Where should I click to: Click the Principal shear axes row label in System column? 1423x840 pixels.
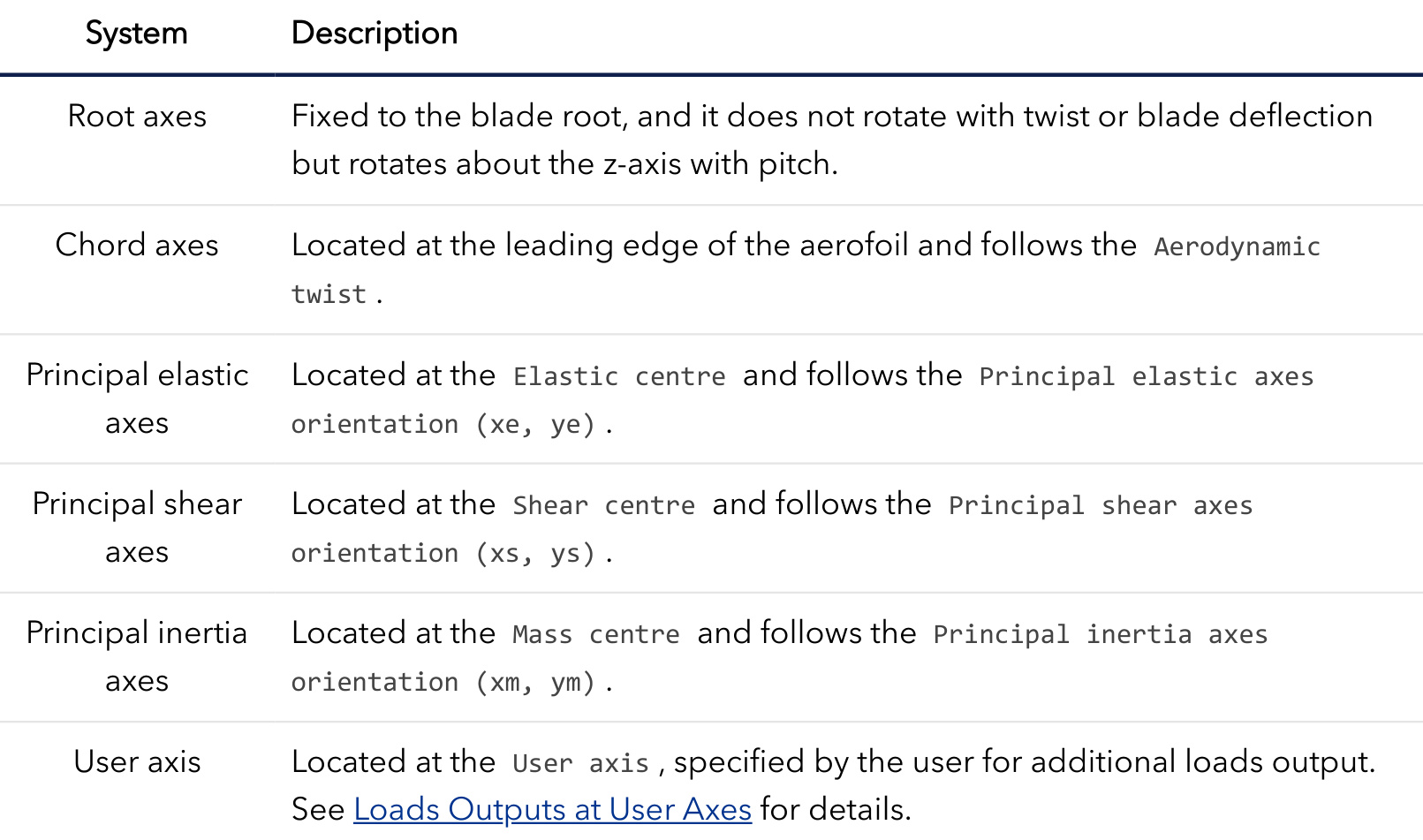(137, 527)
